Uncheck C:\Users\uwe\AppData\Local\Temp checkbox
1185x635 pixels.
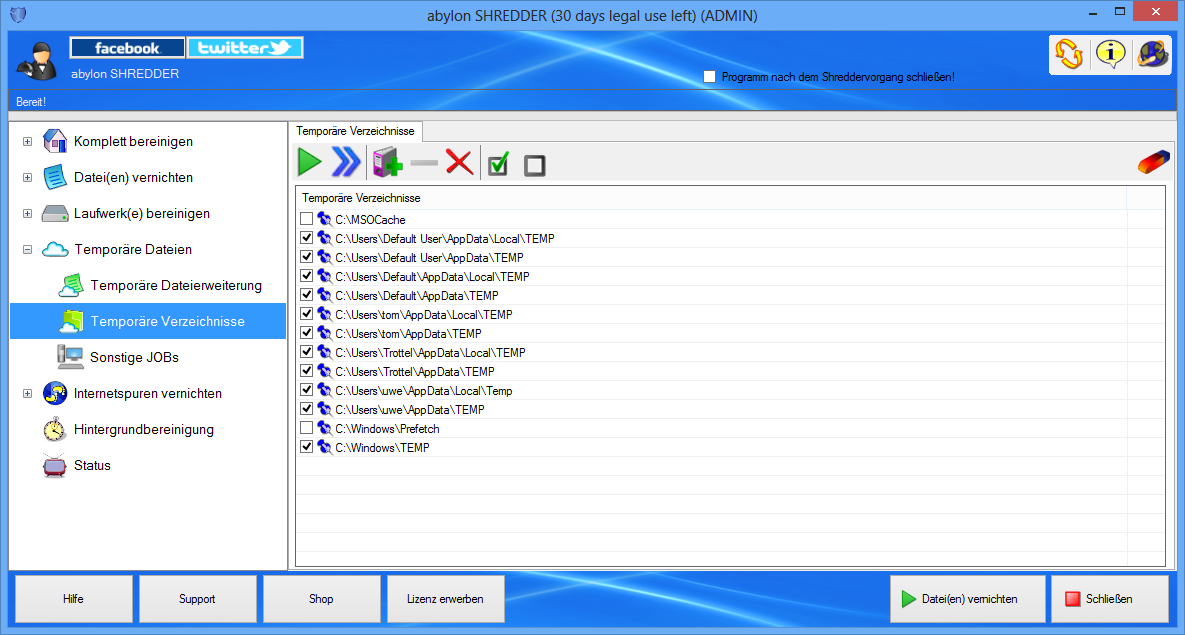point(306,390)
